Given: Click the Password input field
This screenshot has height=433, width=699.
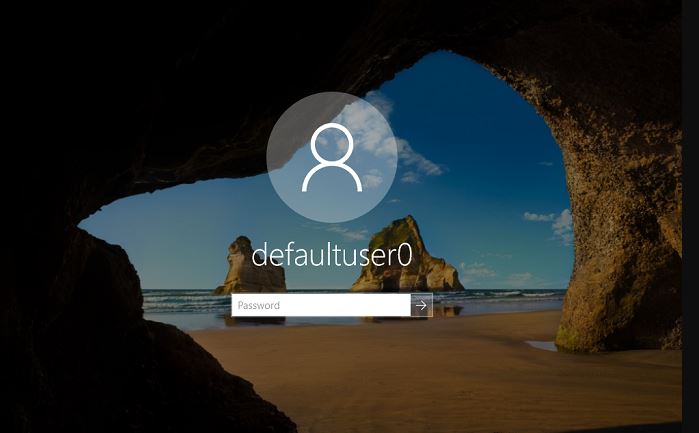Looking at the screenshot, I should [x=321, y=305].
